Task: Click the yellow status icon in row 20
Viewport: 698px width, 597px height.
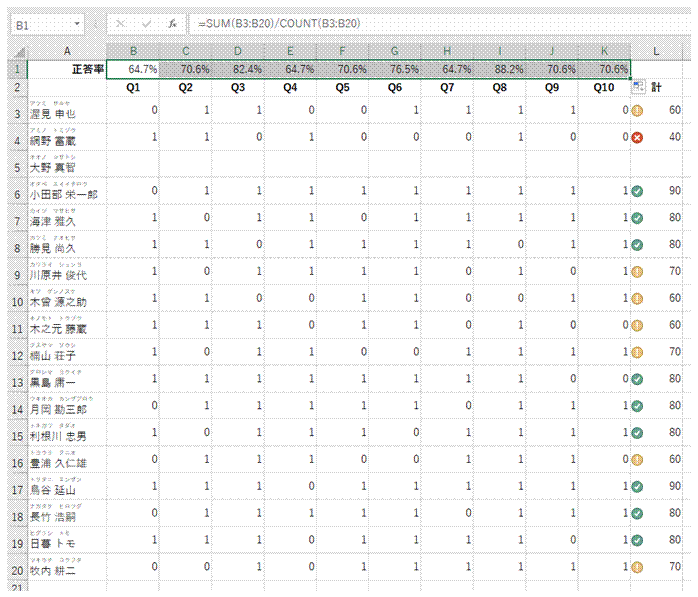Action: (637, 567)
